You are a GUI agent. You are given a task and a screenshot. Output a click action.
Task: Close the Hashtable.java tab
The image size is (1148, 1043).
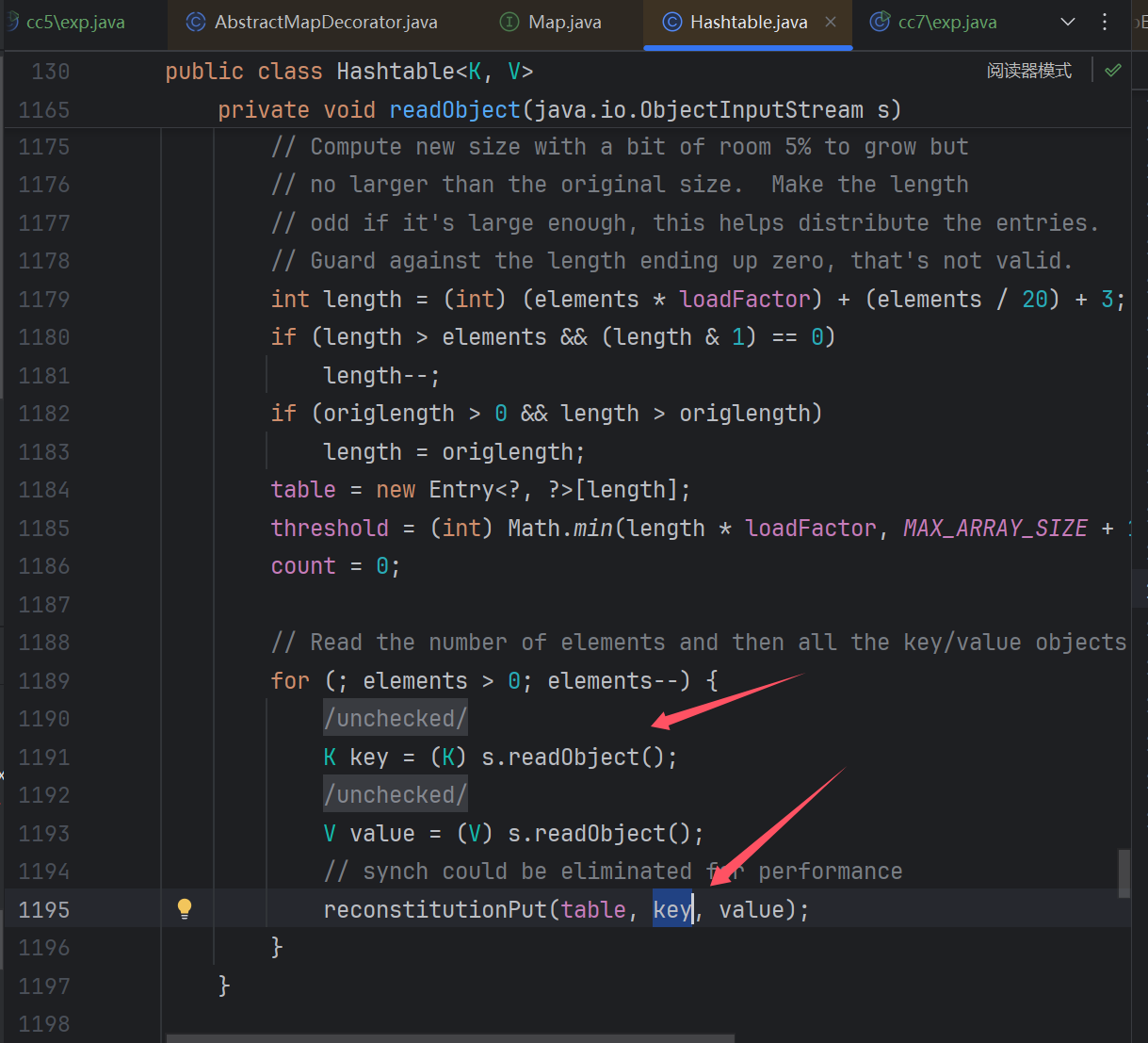(x=831, y=22)
